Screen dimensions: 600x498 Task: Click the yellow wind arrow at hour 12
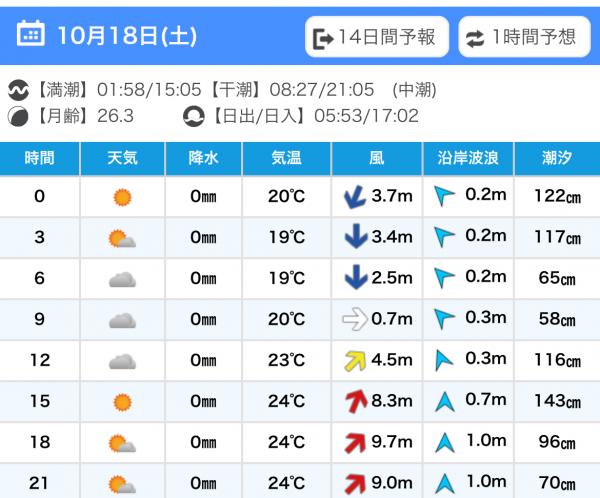coord(354,361)
